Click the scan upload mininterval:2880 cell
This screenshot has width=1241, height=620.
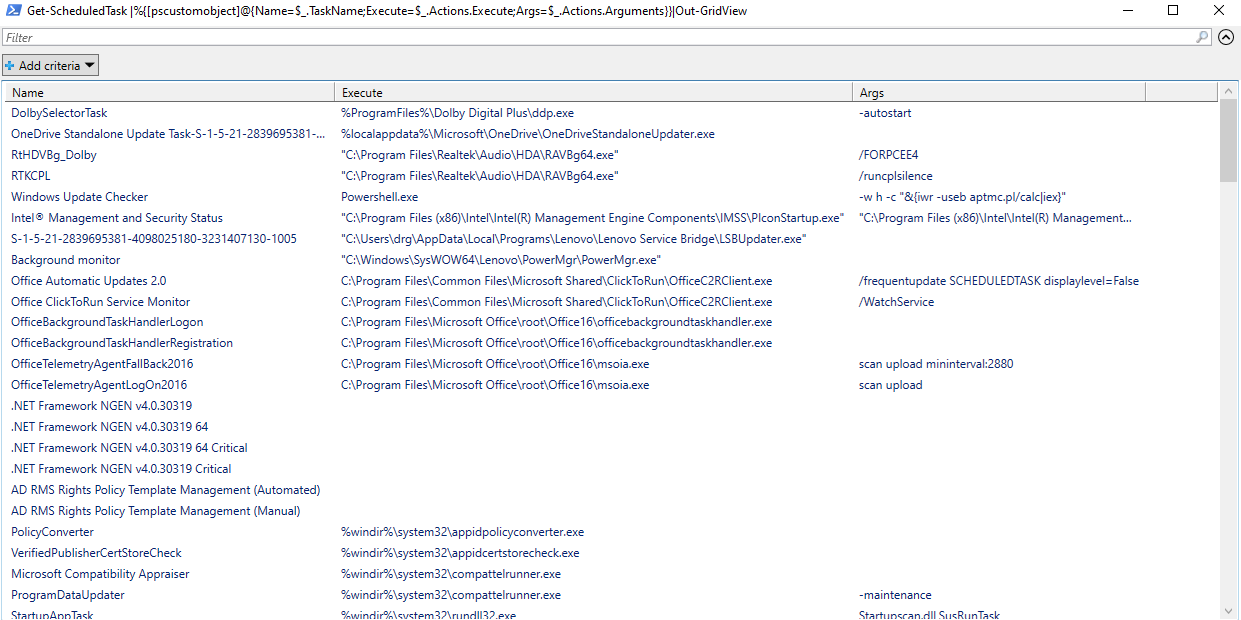click(936, 364)
